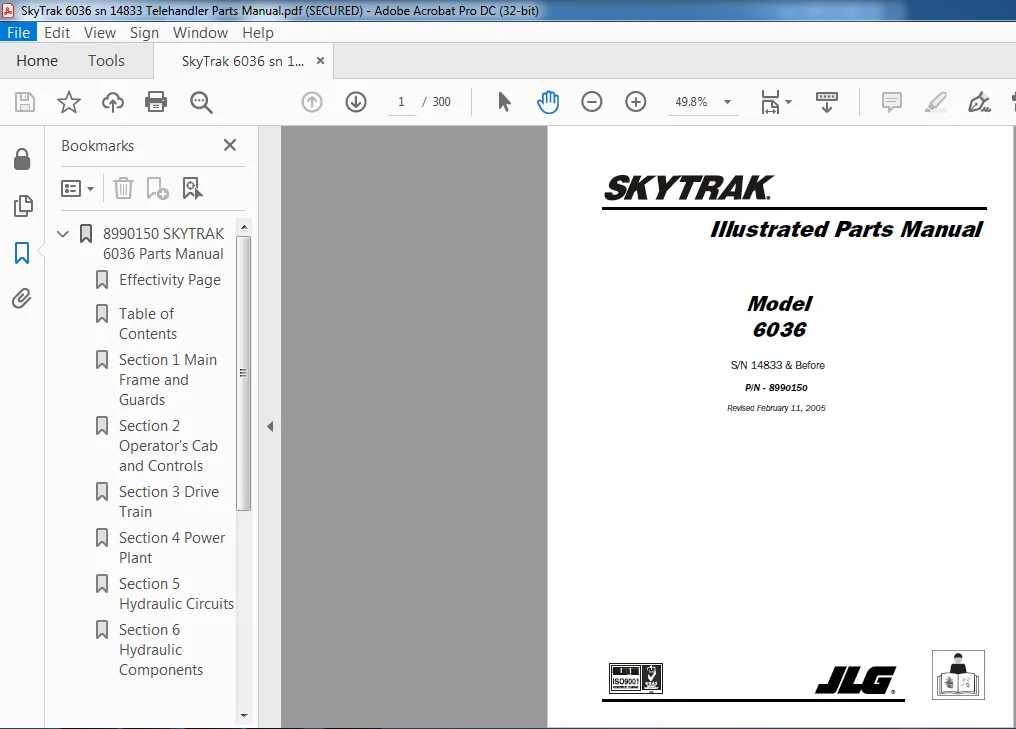
Task: Switch to the Tools tab
Action: 106,61
